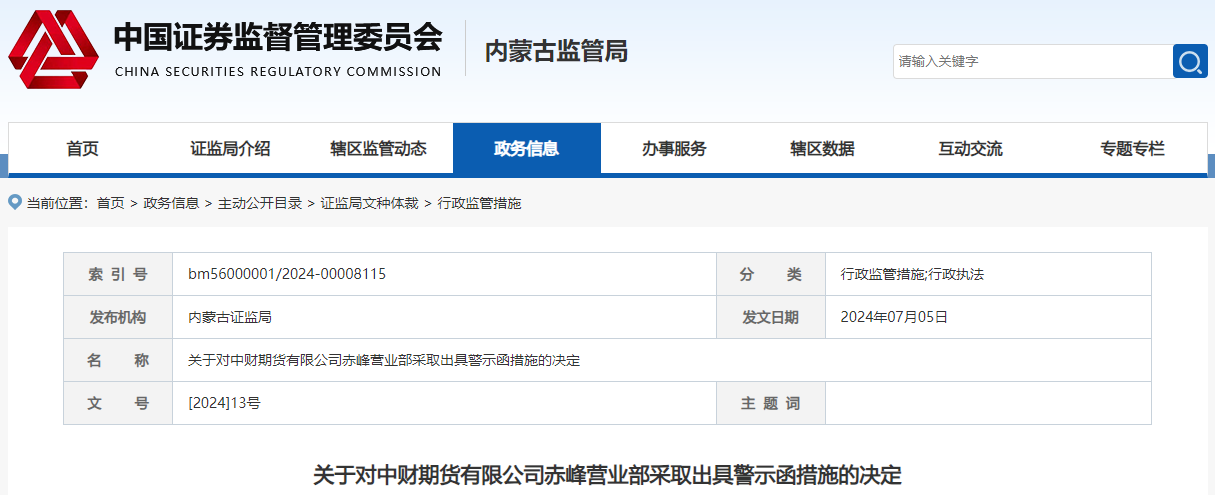Open the 专题专栏 navigation tab
Screen dimensions: 1215x495
click(x=1132, y=149)
